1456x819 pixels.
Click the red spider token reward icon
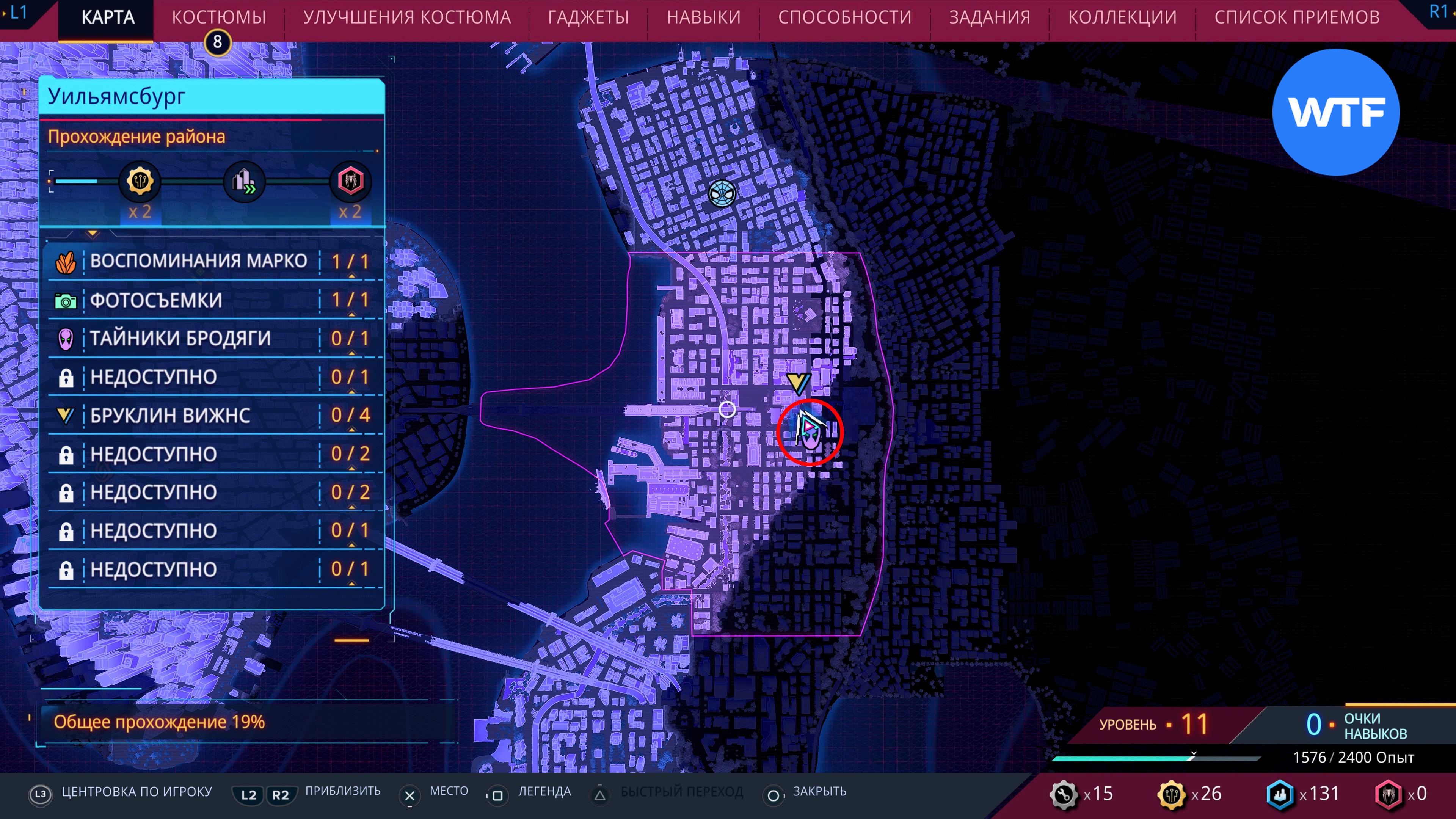pos(350,182)
